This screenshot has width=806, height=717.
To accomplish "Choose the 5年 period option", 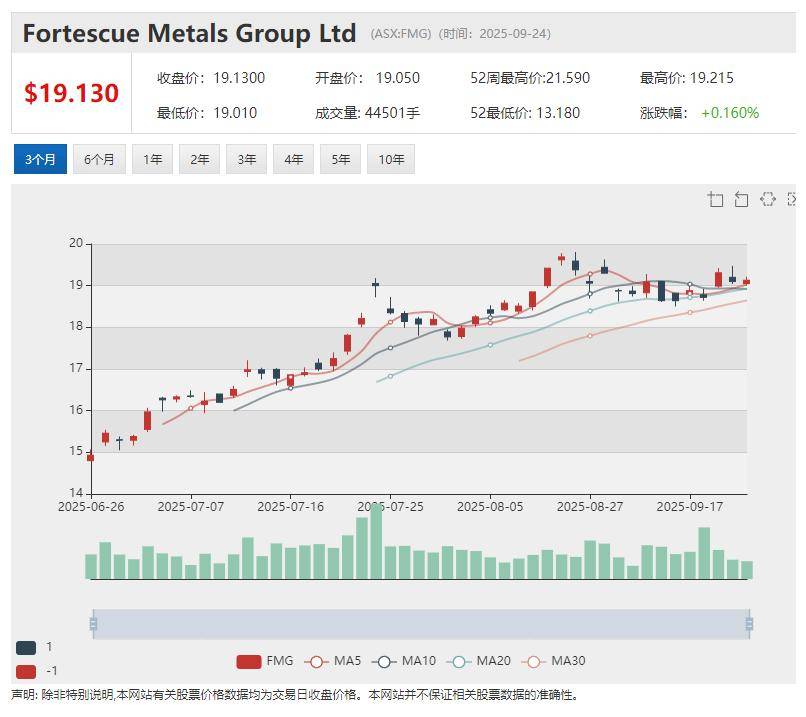I will pos(339,158).
